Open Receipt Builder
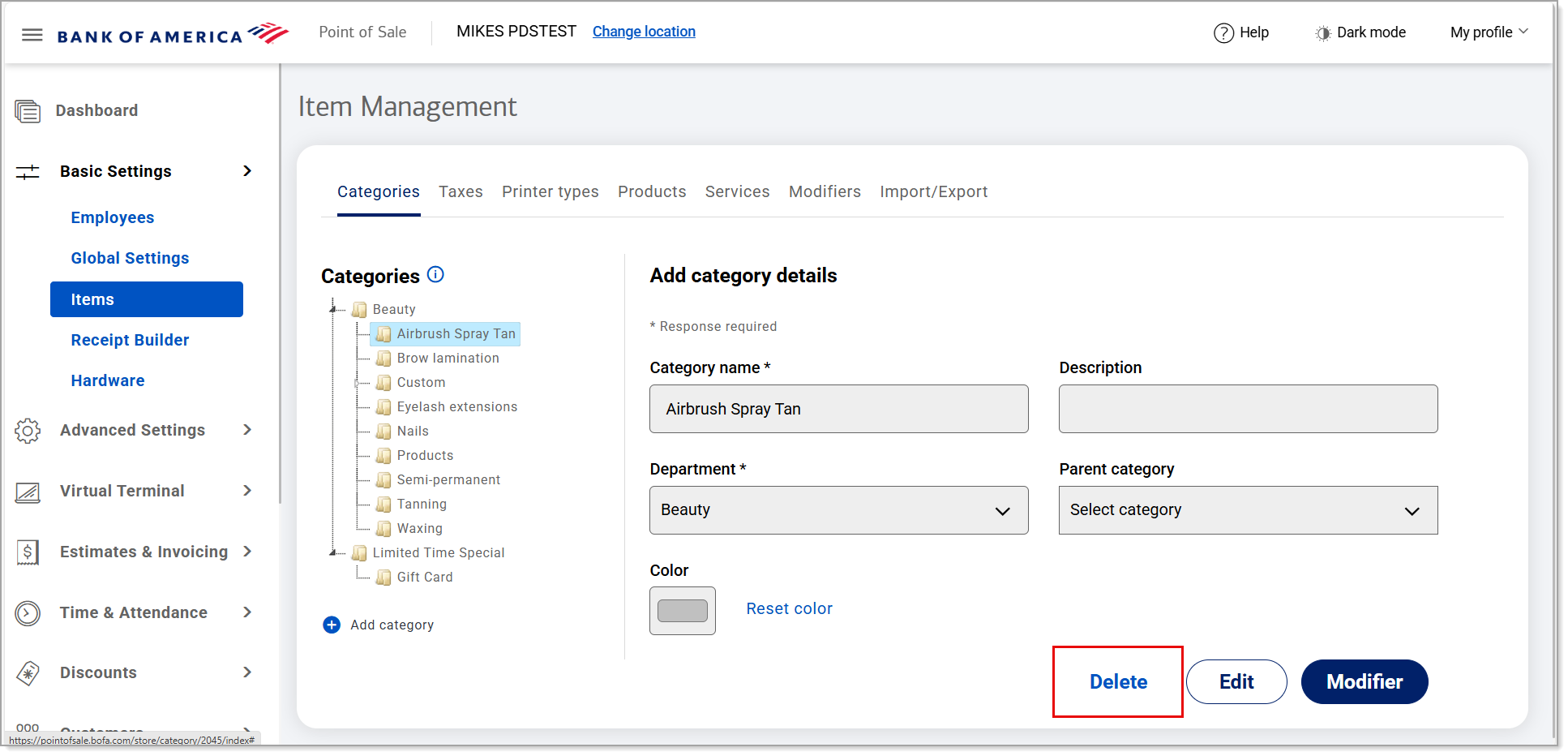 coord(130,340)
